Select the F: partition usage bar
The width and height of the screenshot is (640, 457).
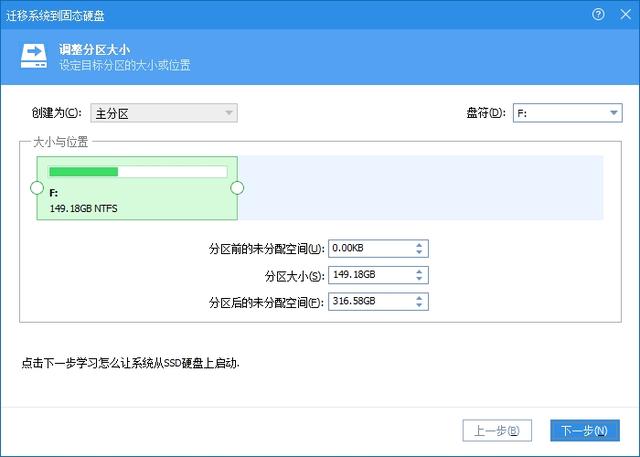(138, 172)
